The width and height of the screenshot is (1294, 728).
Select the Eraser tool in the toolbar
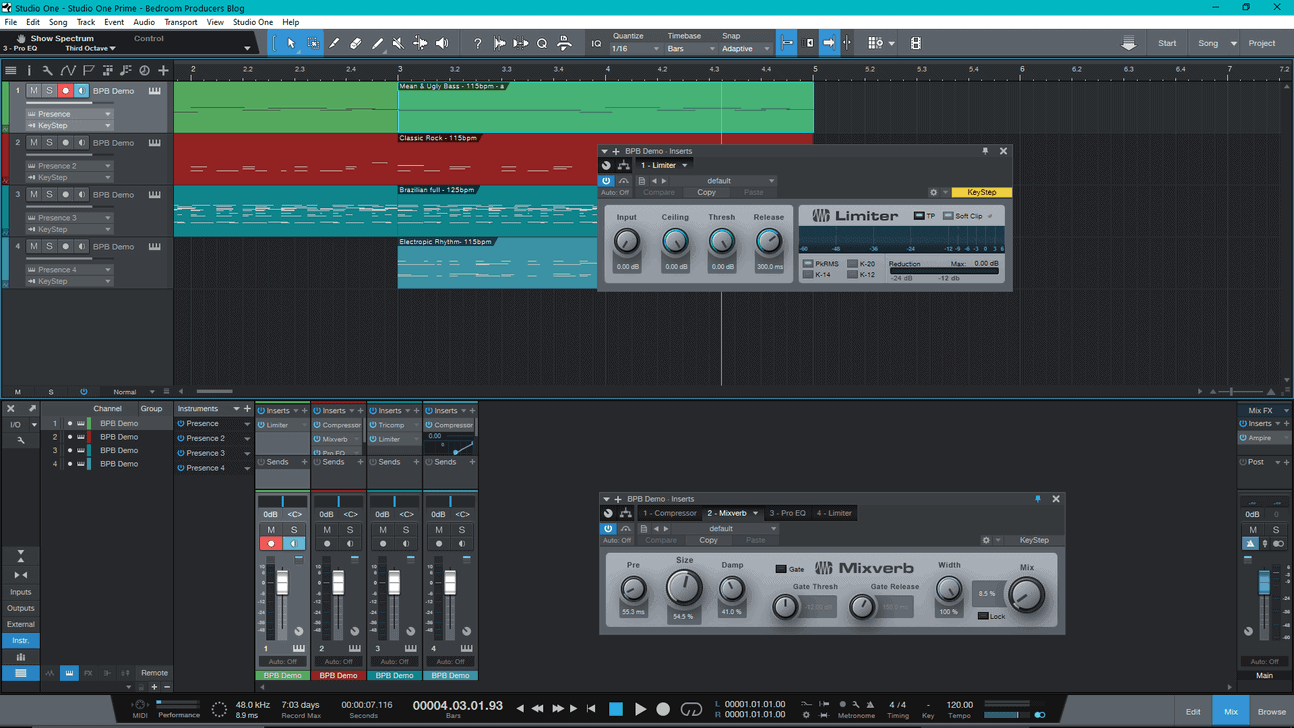click(x=356, y=43)
